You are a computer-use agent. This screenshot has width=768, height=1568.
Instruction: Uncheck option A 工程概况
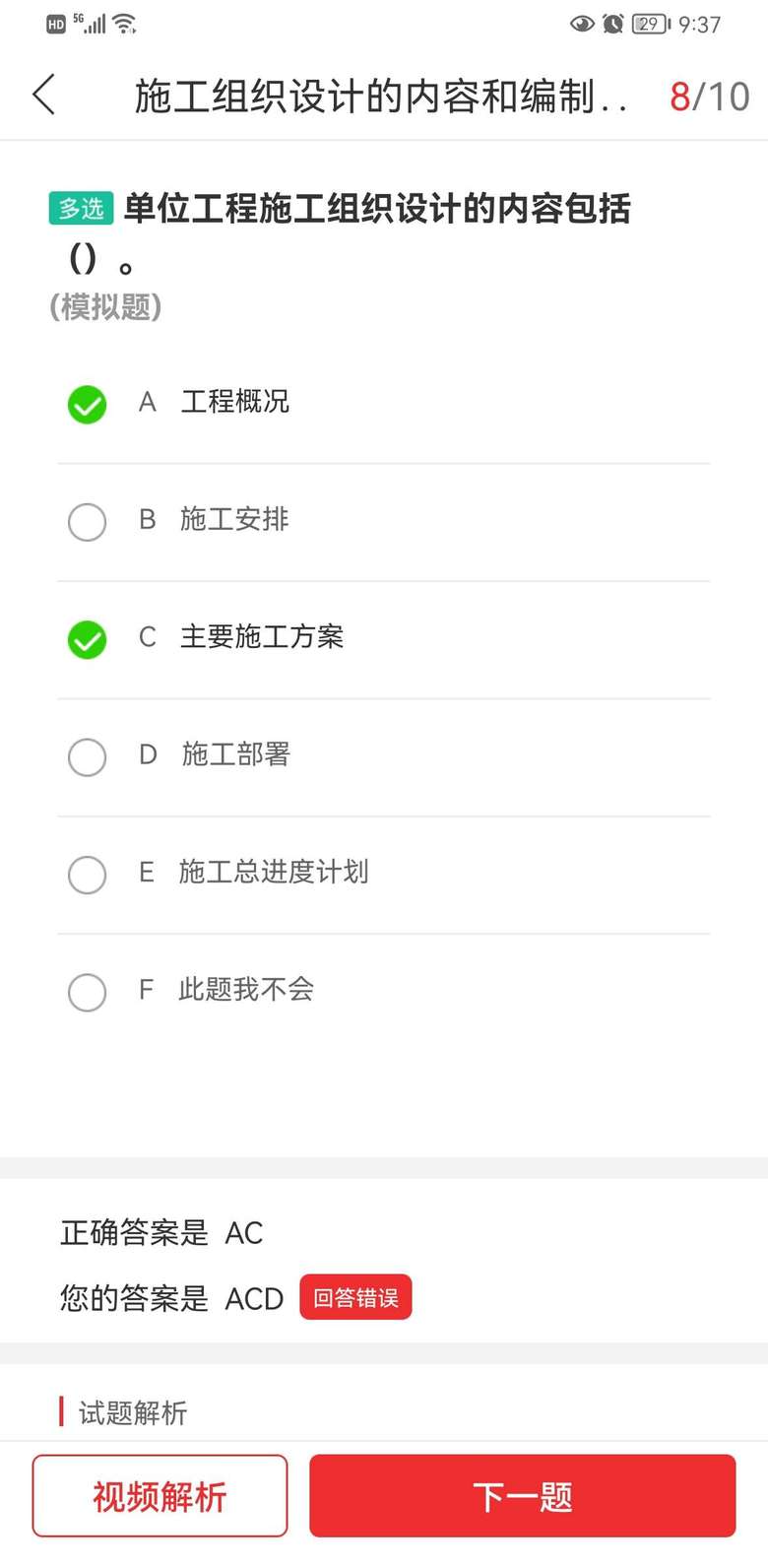coord(87,404)
